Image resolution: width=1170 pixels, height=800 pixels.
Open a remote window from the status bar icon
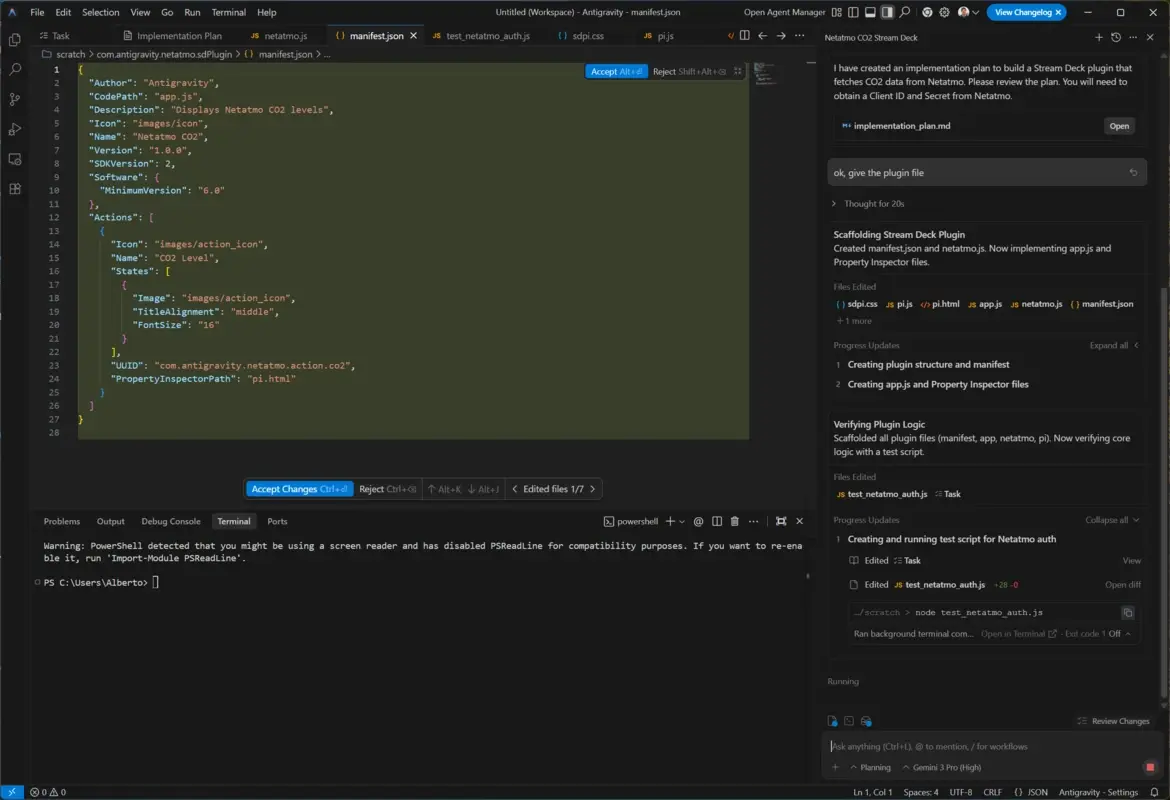(x=11, y=791)
